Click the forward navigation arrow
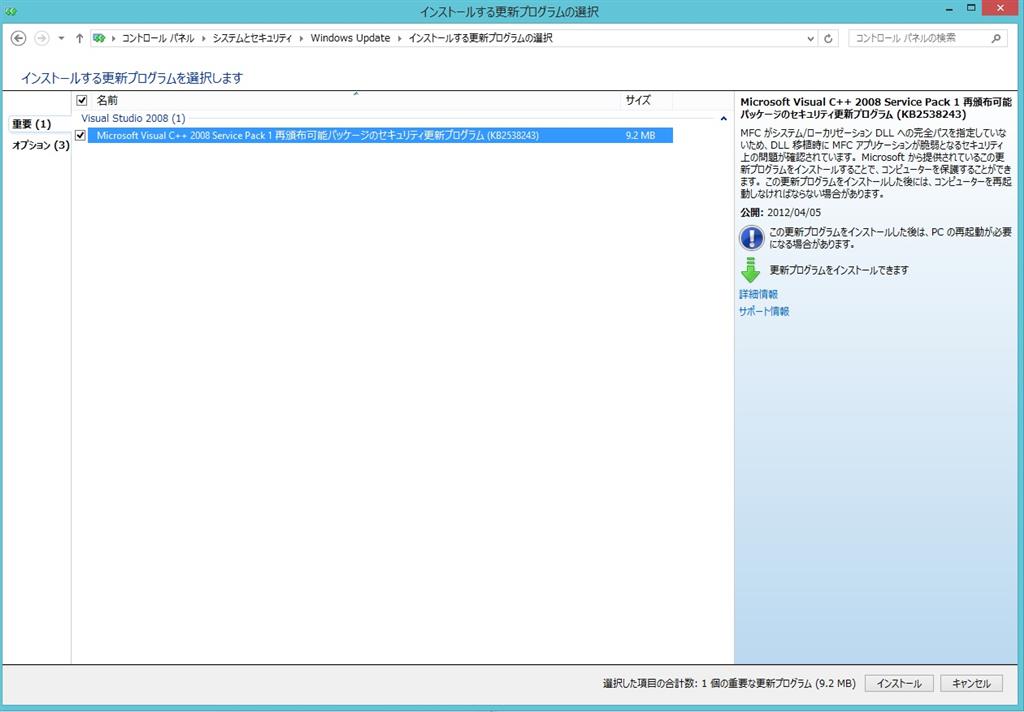The width and height of the screenshot is (1024, 712). pyautogui.click(x=42, y=39)
